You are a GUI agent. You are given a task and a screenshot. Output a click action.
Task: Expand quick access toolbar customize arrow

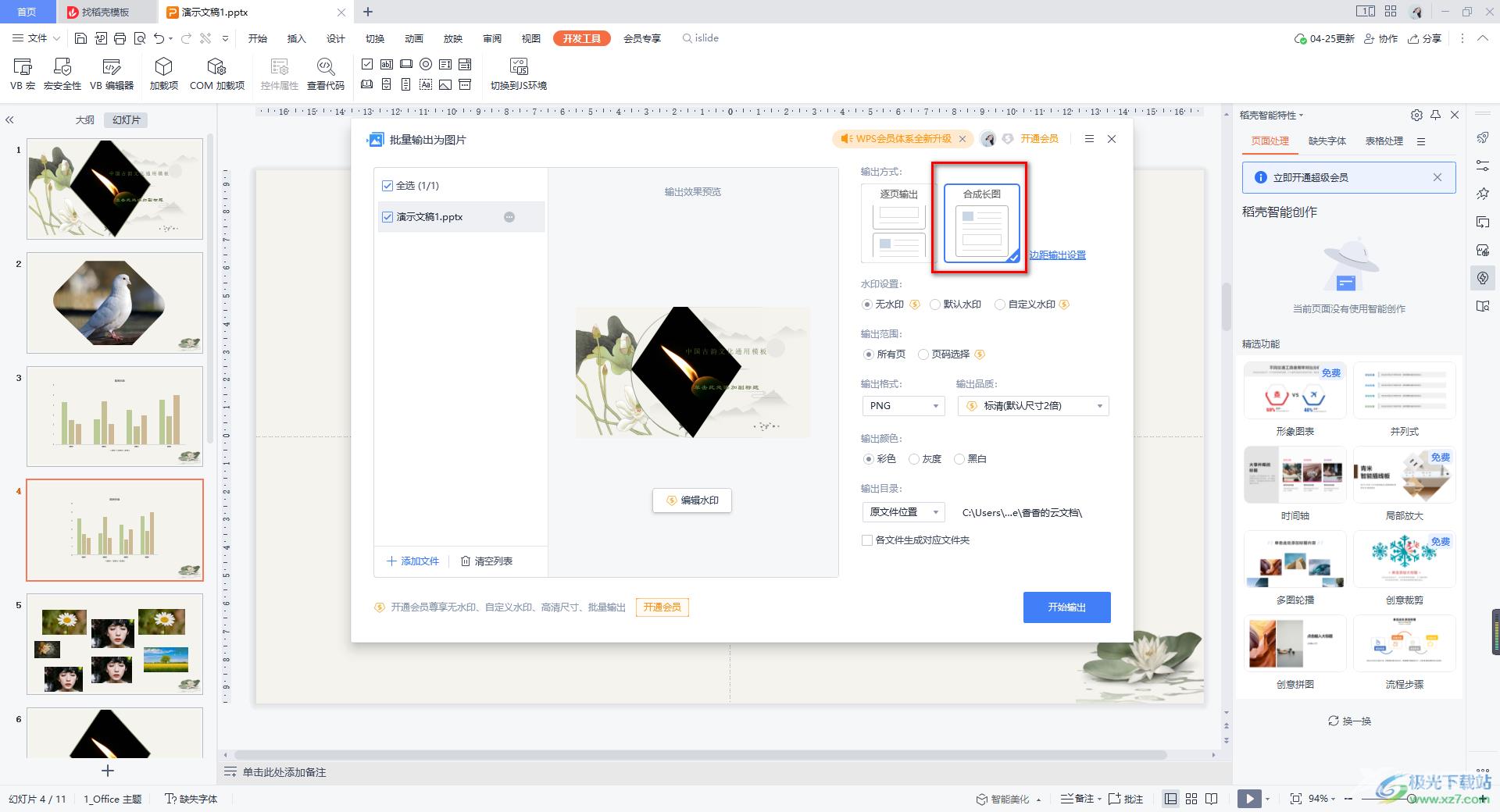click(x=225, y=38)
